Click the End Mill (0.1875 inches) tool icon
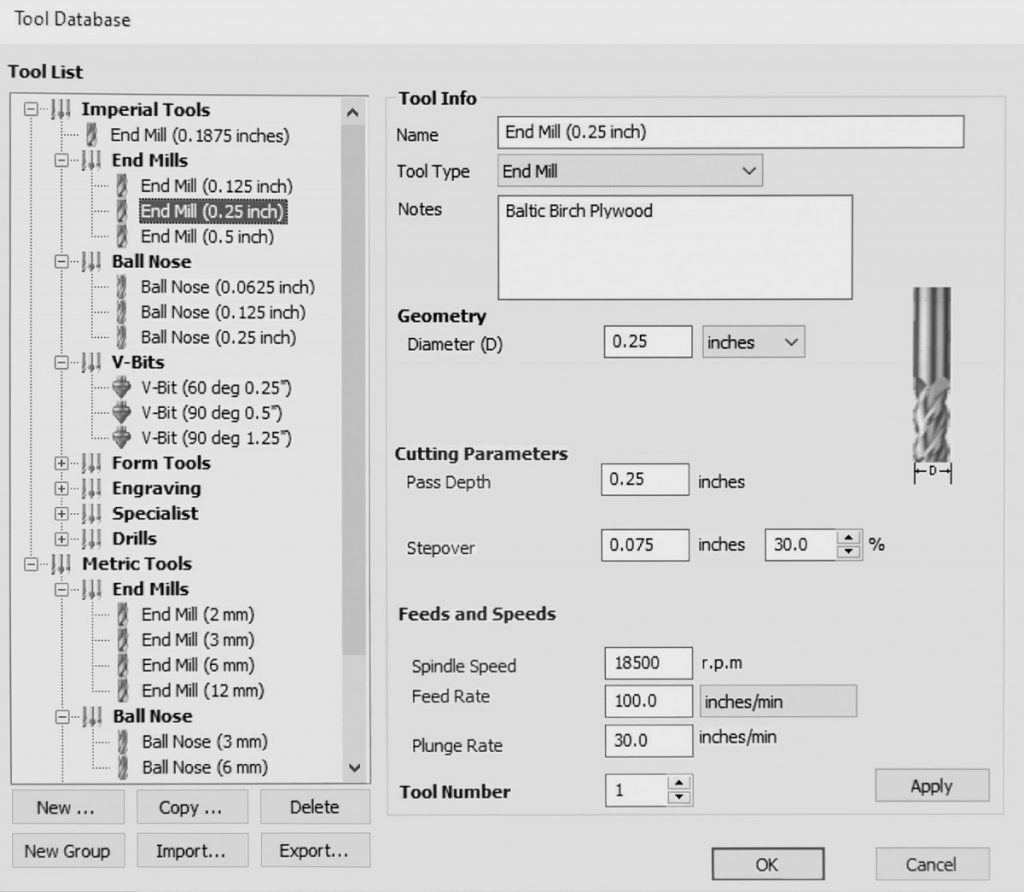This screenshot has height=892, width=1024. pyautogui.click(x=92, y=135)
